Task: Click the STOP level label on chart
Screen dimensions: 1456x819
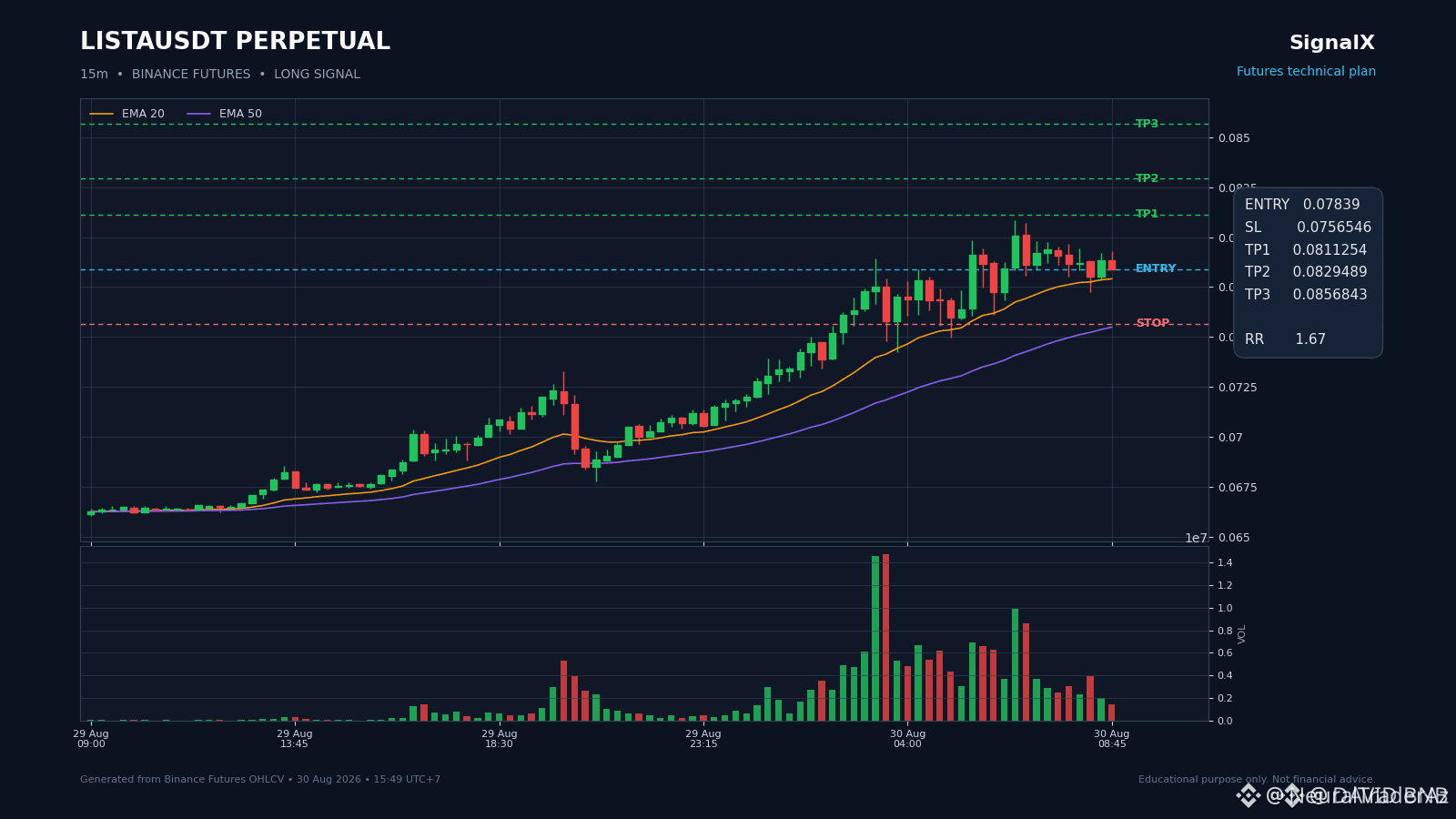Action: click(1153, 323)
